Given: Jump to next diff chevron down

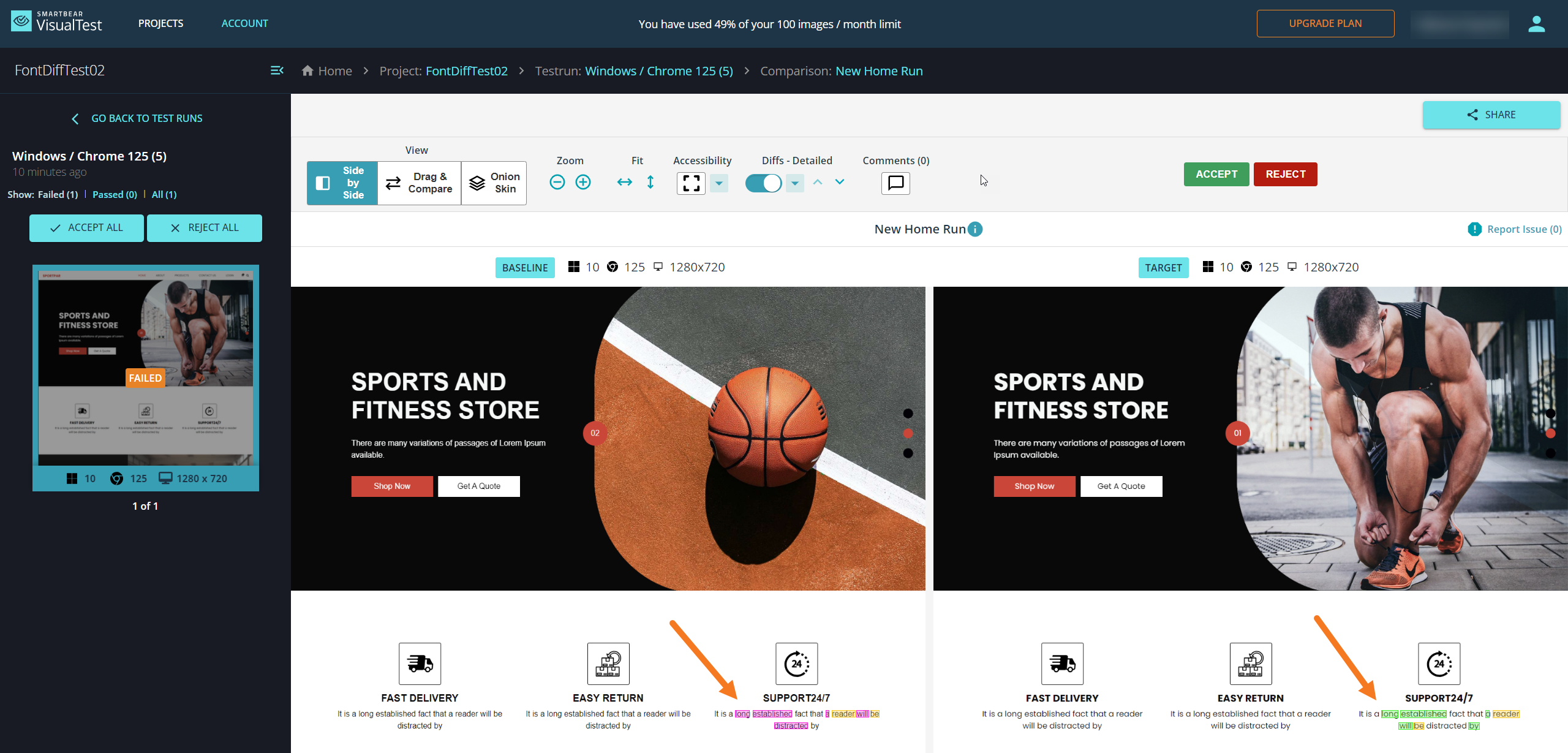Looking at the screenshot, I should [x=840, y=182].
